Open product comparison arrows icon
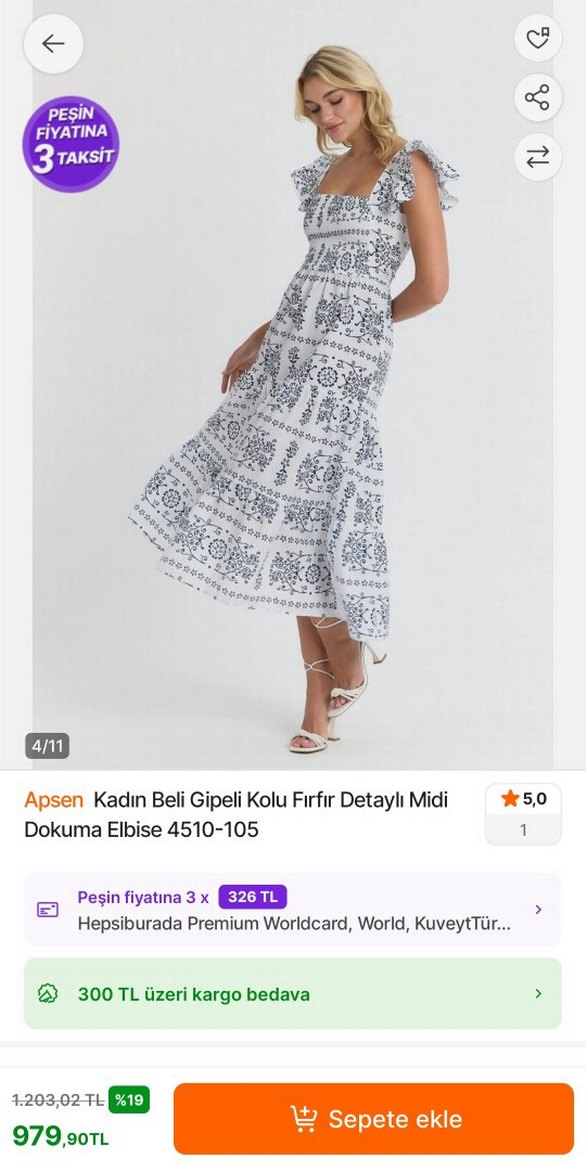The image size is (586, 1171). coord(537,157)
